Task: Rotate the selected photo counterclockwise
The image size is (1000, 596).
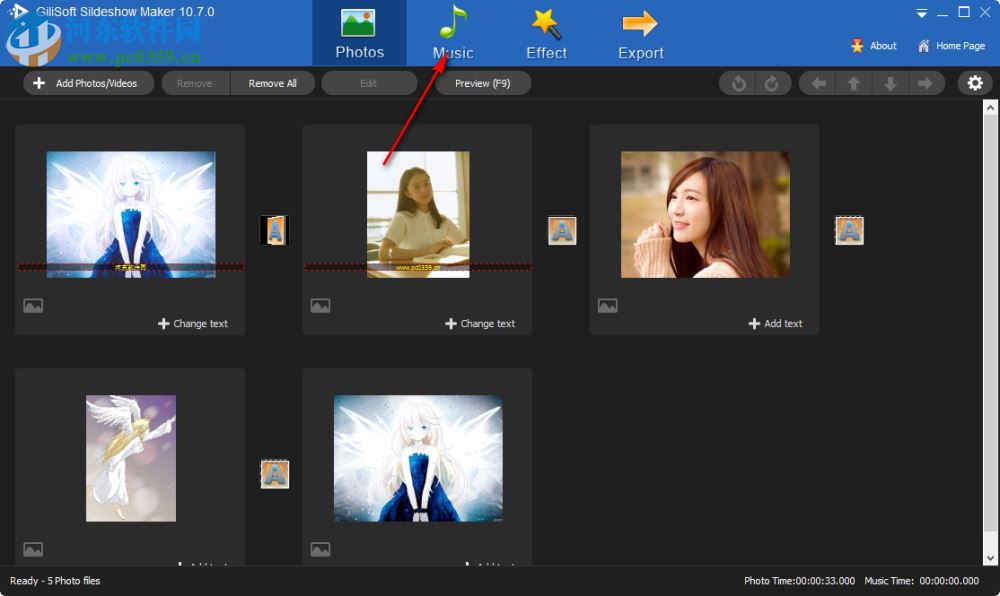Action: click(739, 83)
